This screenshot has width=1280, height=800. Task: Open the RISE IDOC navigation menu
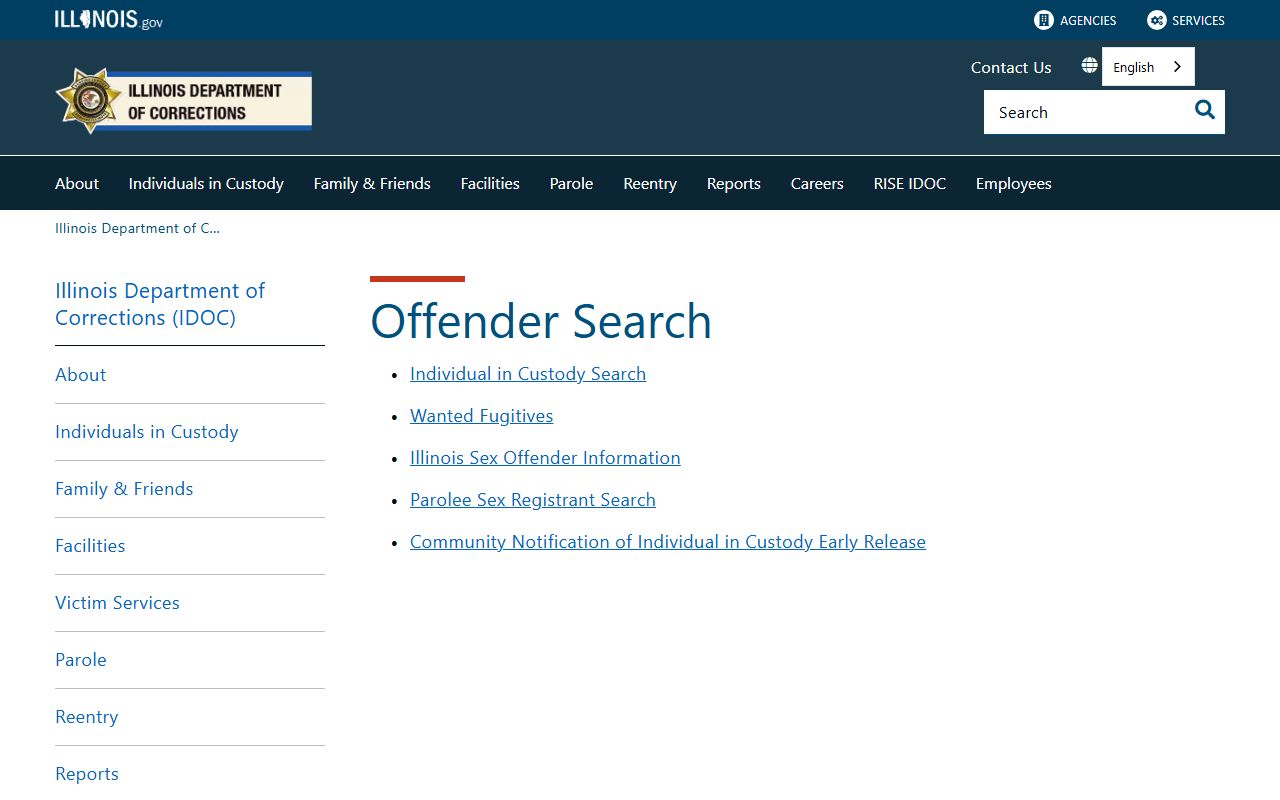(x=910, y=183)
